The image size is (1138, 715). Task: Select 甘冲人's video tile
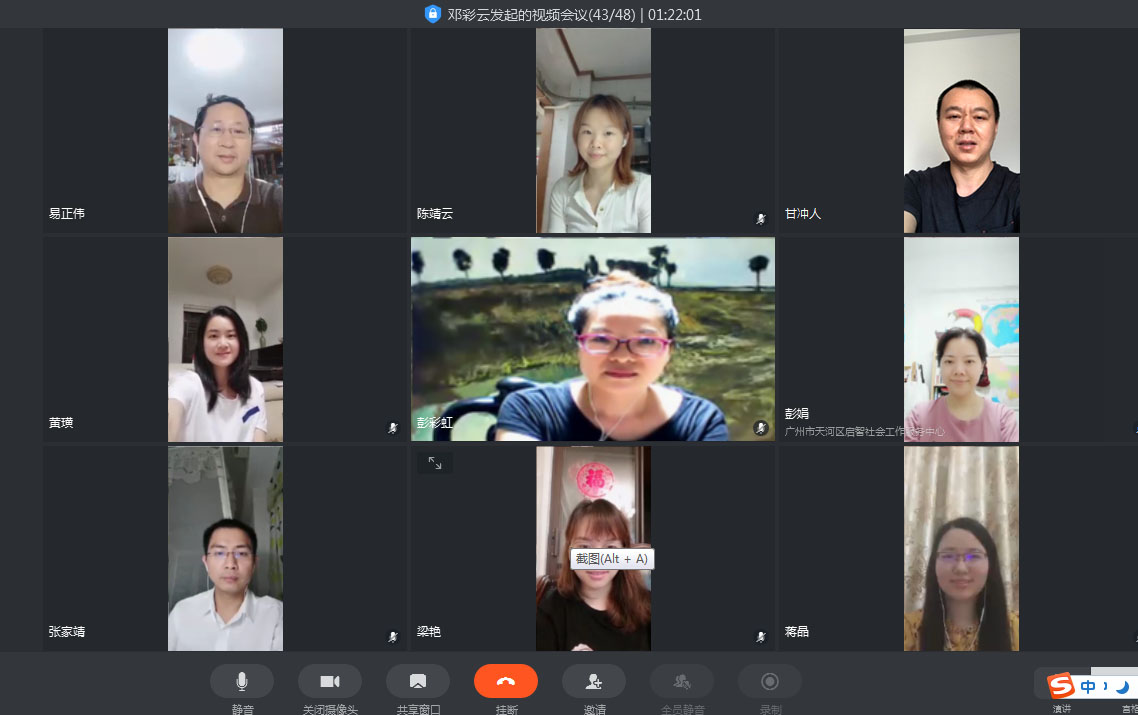point(961,130)
